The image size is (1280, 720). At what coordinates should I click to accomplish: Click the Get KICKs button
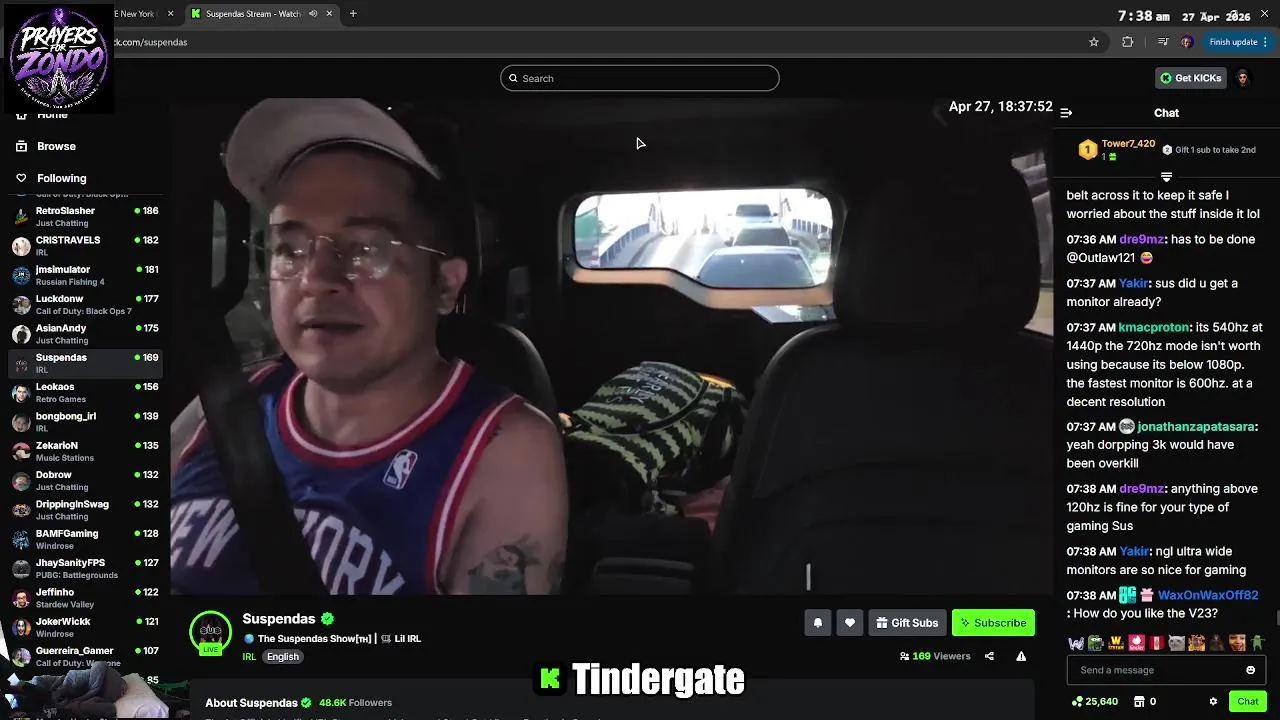click(1190, 78)
